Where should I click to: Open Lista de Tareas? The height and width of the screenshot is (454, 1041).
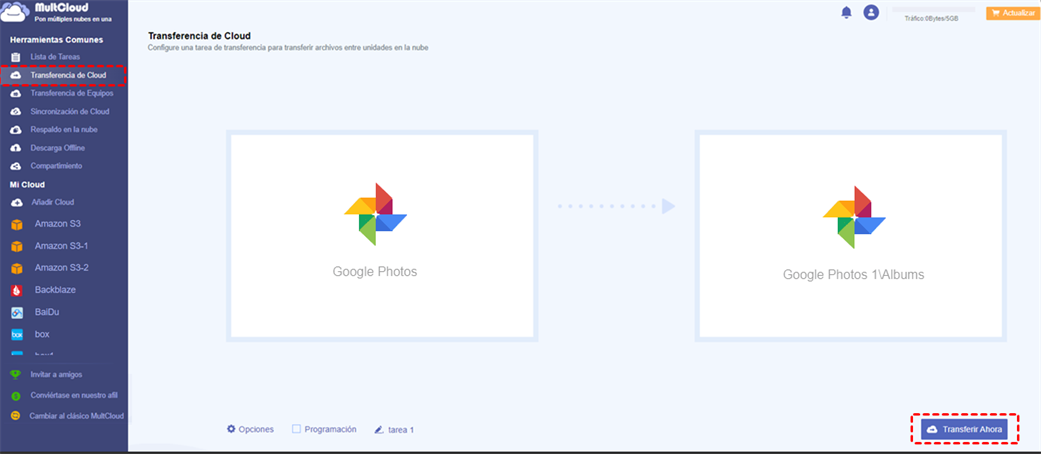click(x=55, y=57)
